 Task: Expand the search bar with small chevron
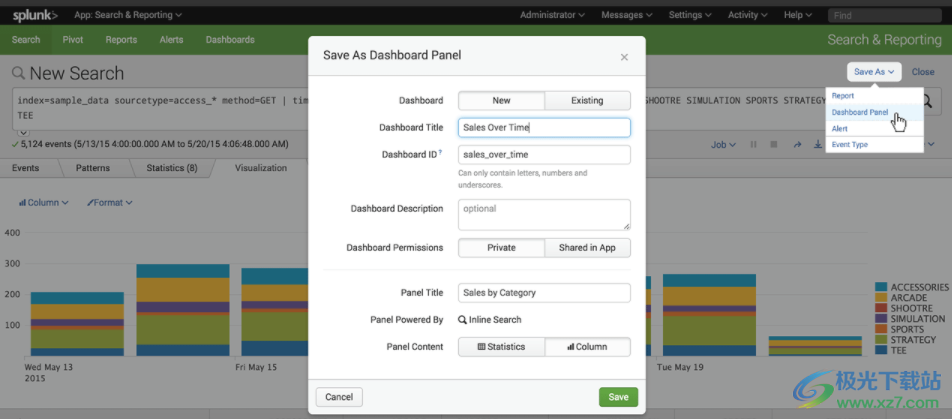click(23, 132)
